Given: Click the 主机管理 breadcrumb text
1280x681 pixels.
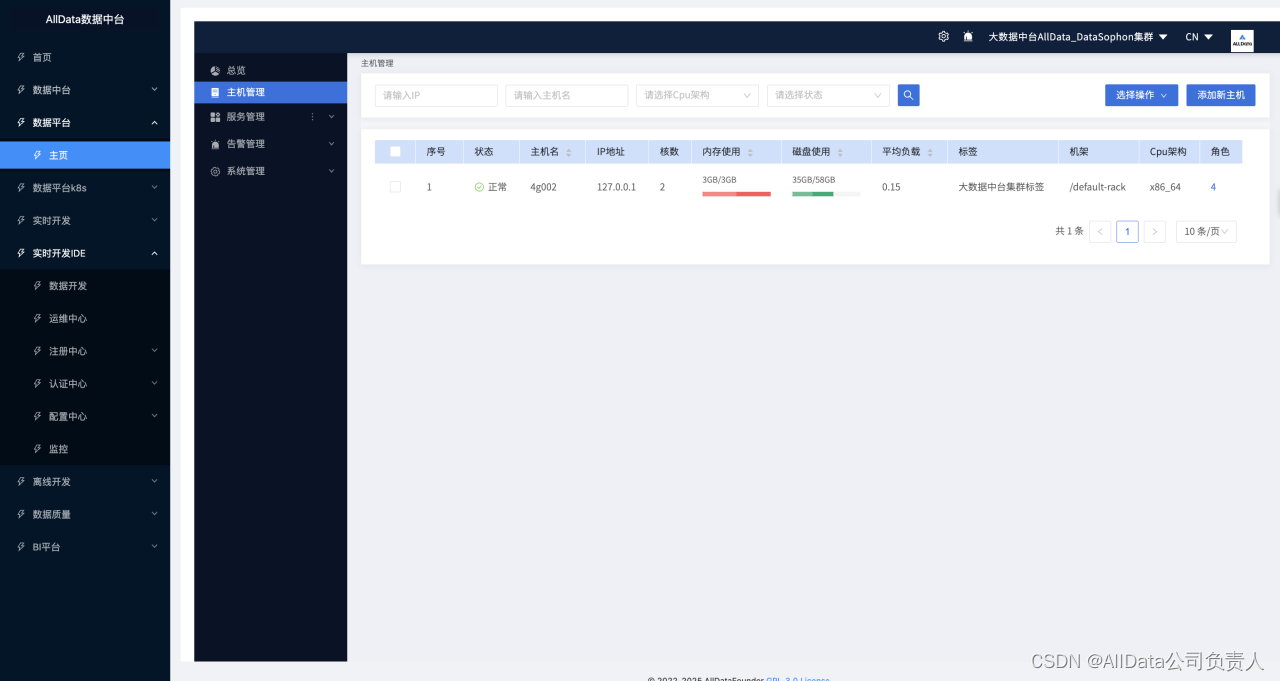Looking at the screenshot, I should tap(378, 63).
